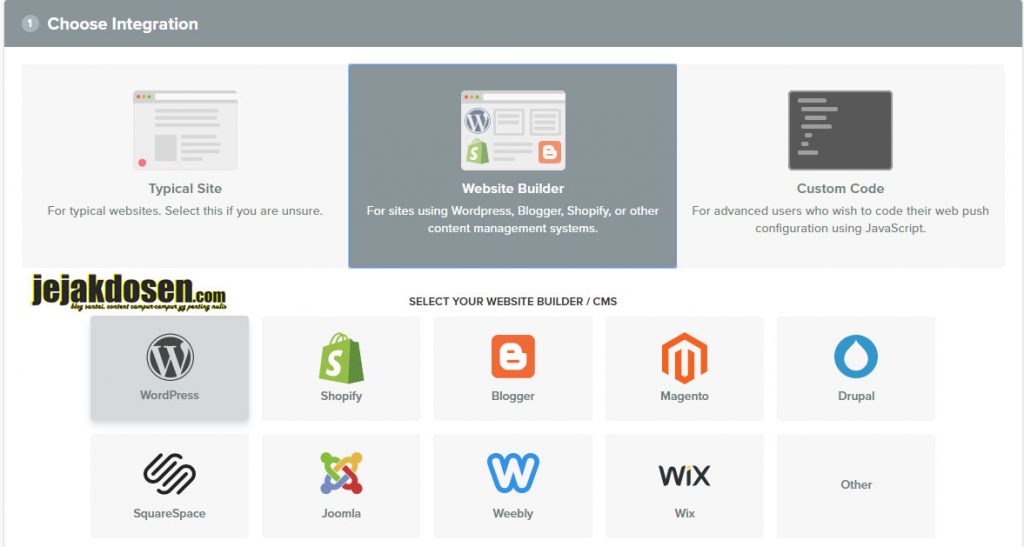Click the WordPress label text
Viewport: 1024px width, 547px height.
tap(170, 395)
